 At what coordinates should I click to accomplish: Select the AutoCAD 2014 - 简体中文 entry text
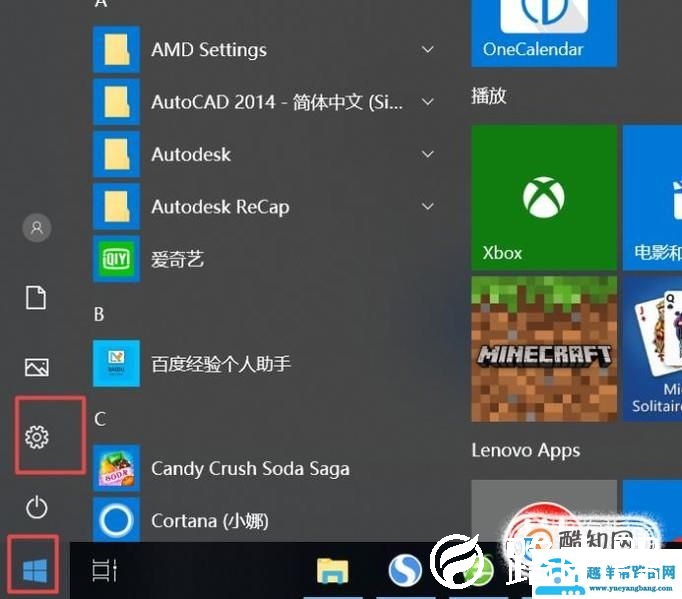[x=277, y=102]
